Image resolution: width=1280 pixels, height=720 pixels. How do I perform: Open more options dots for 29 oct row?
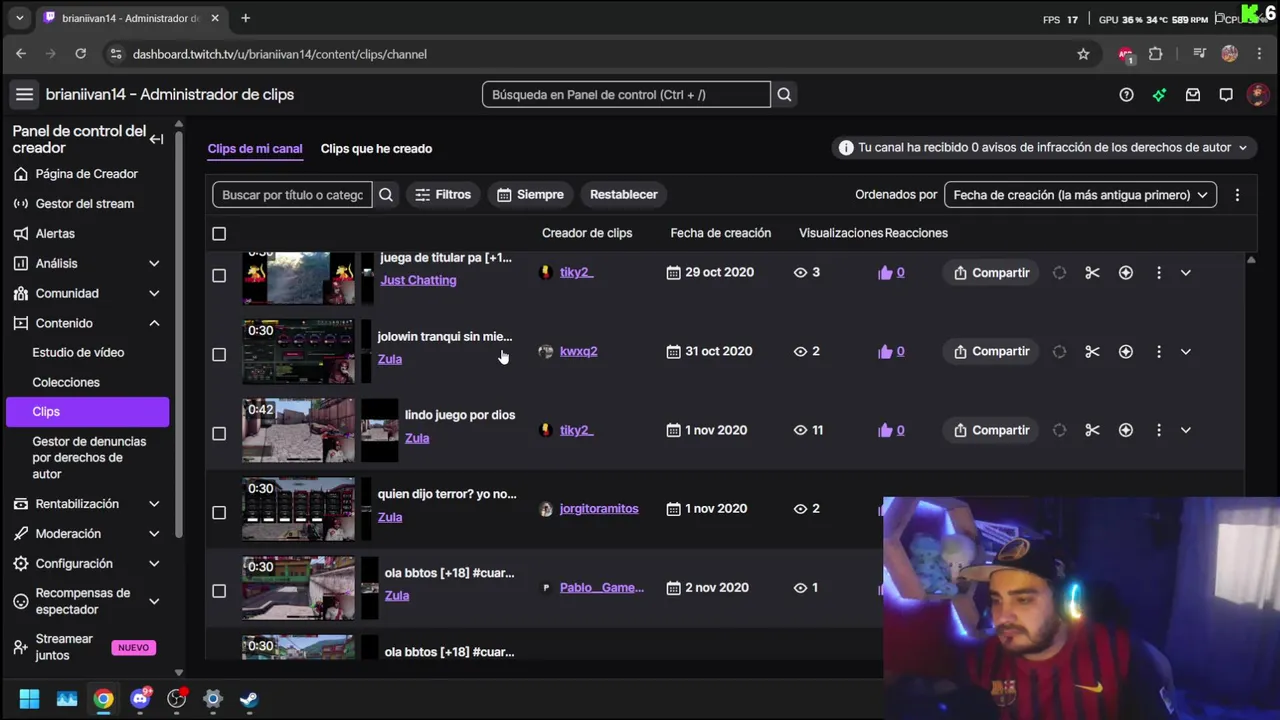tap(1159, 272)
